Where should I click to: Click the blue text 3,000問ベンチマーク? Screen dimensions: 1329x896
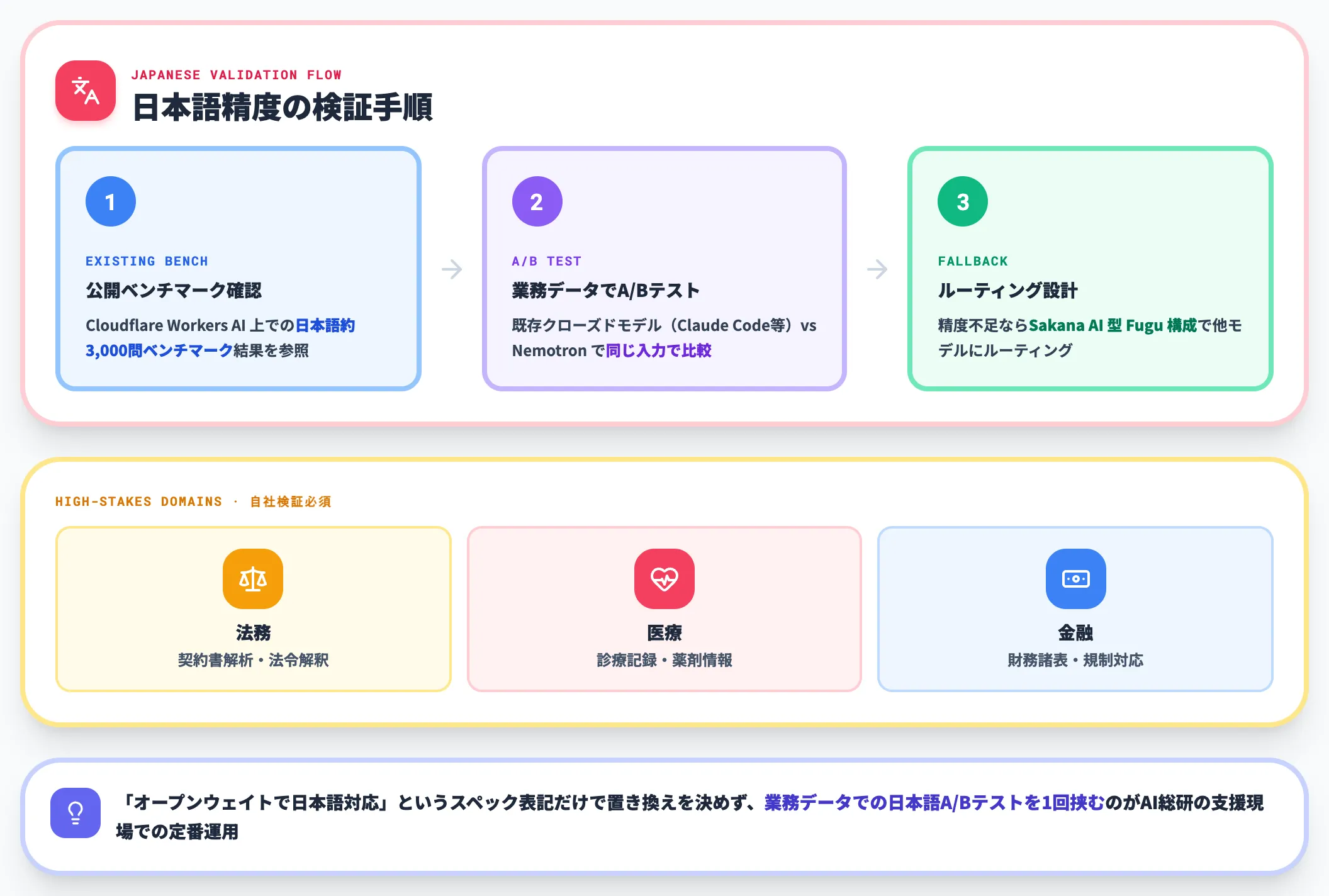[159, 350]
